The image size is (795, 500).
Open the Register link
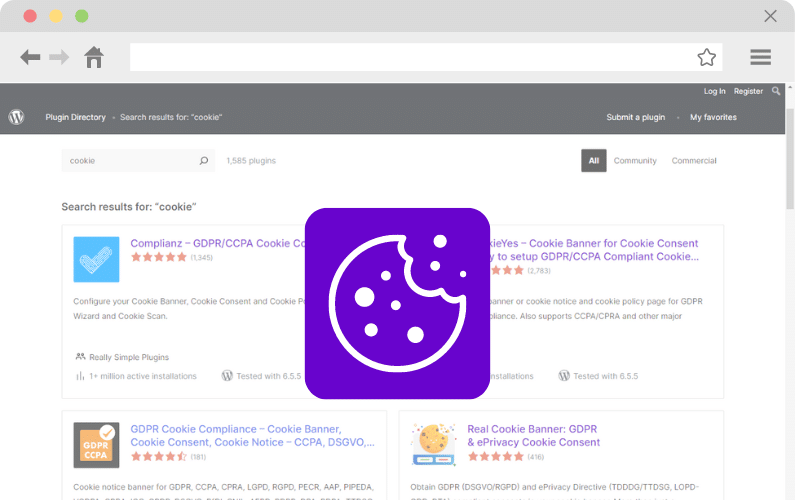tap(748, 91)
